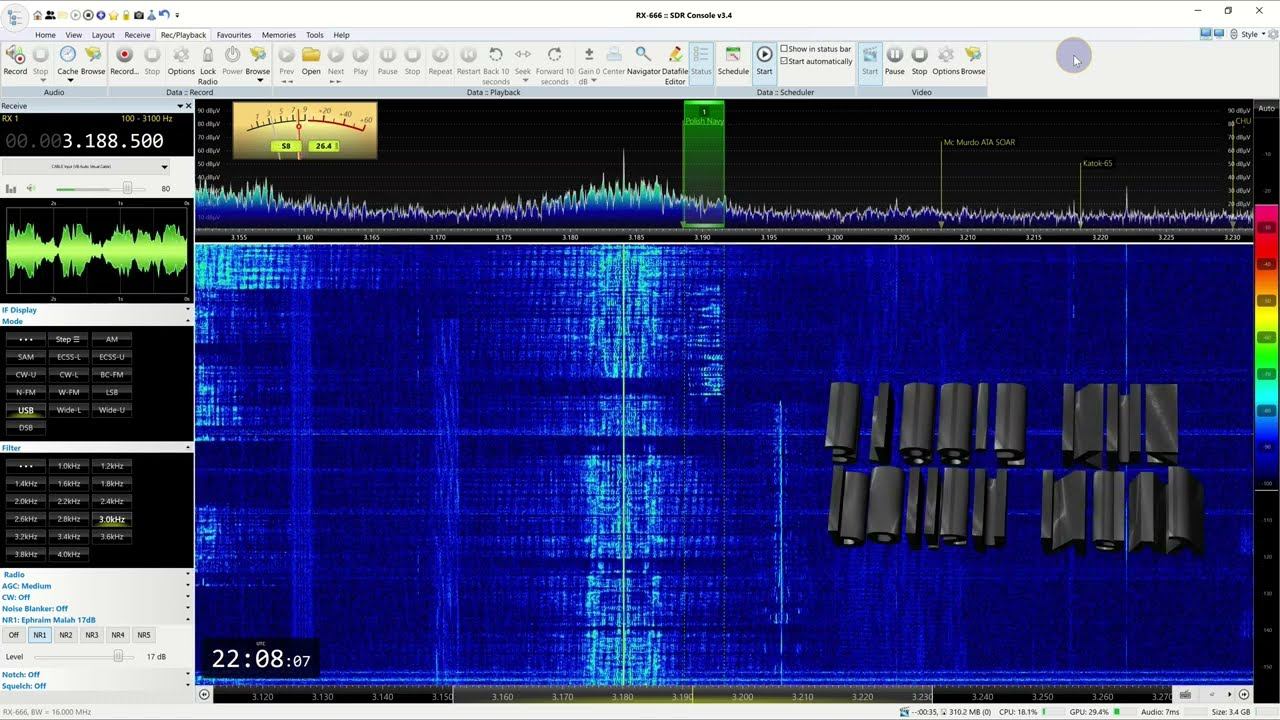This screenshot has width=1280, height=720.
Task: Select AM demodulation mode
Action: point(112,339)
